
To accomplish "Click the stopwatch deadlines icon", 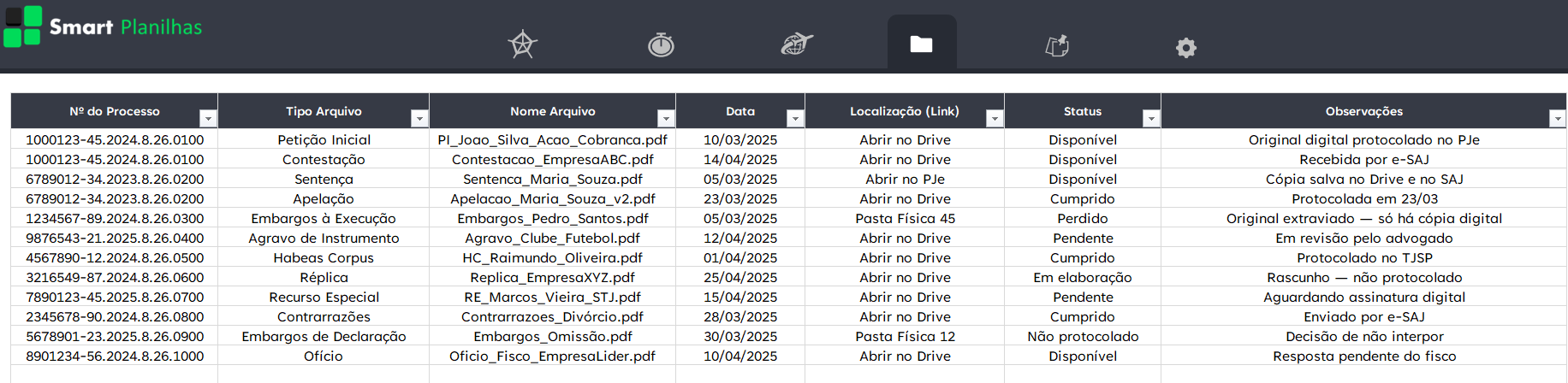I will 661,44.
